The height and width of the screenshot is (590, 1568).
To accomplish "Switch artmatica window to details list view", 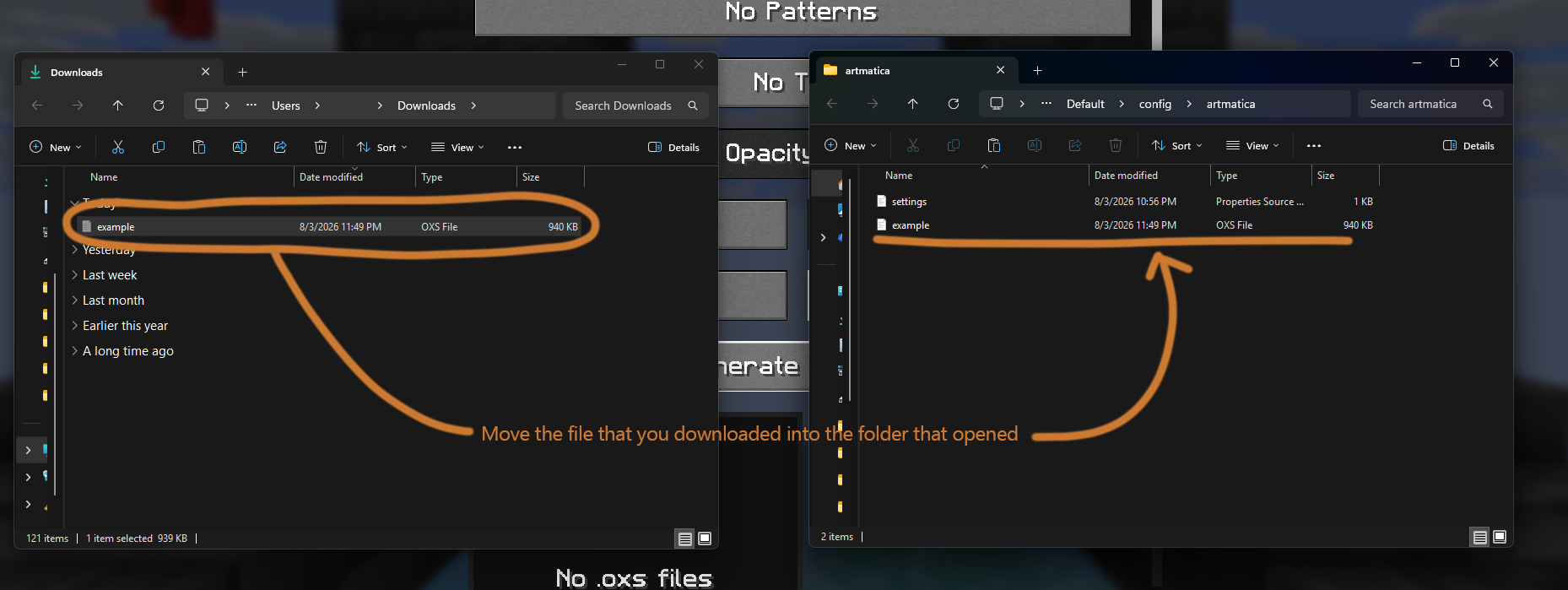I will pos(1480,537).
